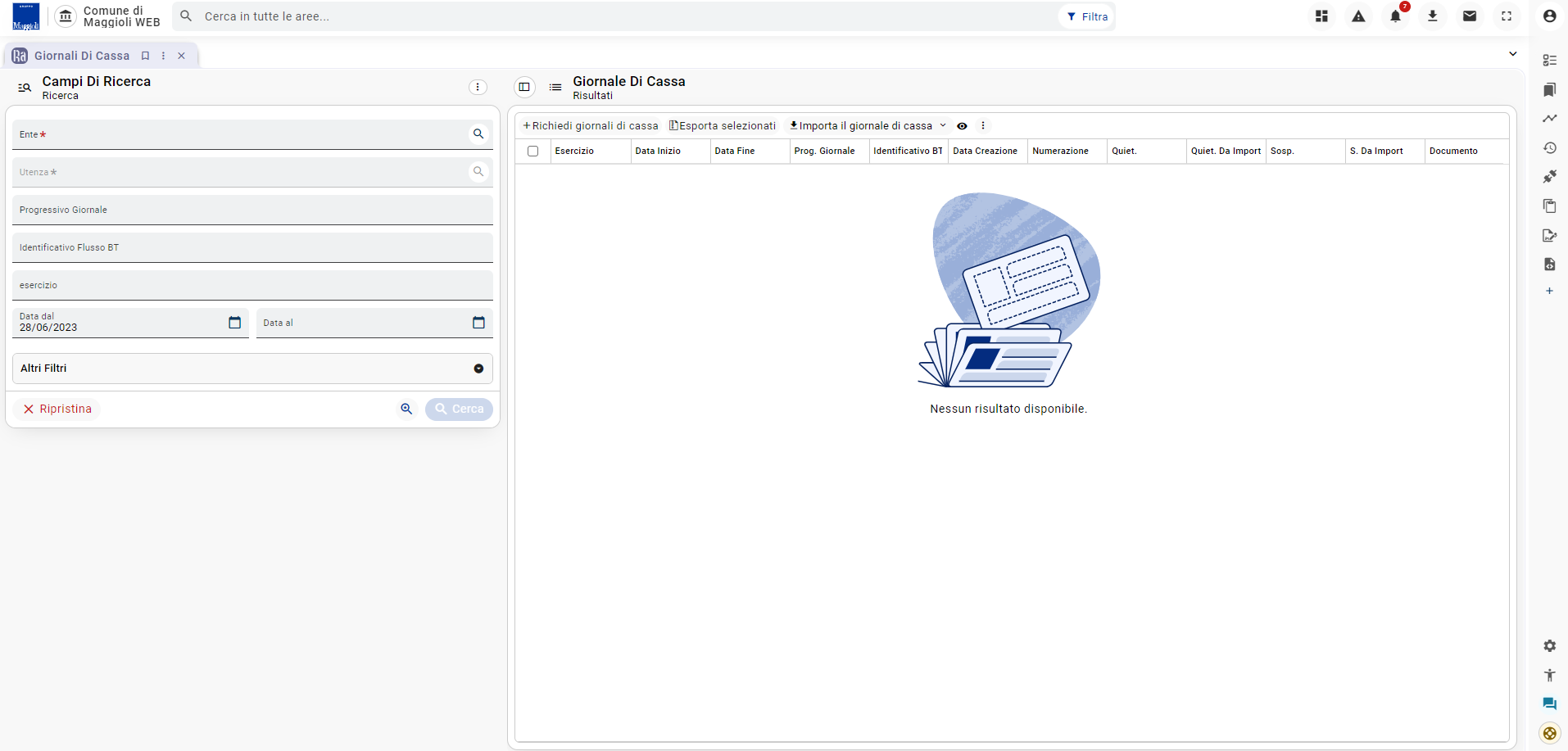Open notifications bell icon
The height and width of the screenshot is (751, 1568).
coord(1396,16)
